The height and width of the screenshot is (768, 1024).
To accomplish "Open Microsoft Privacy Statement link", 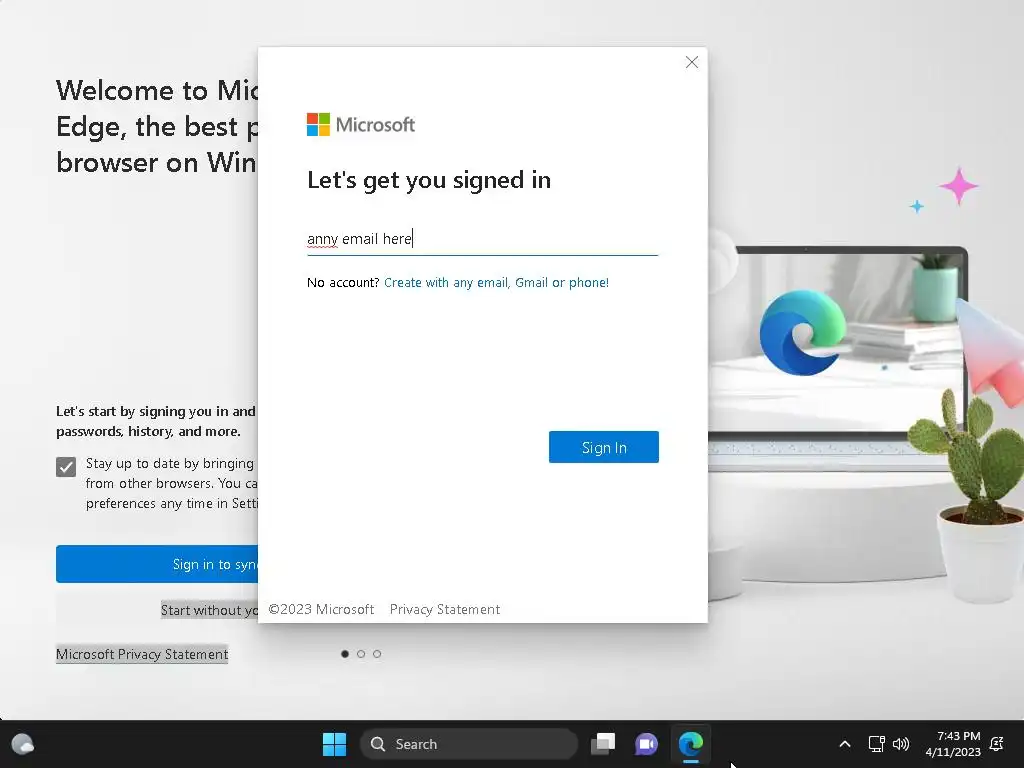I will tap(142, 654).
